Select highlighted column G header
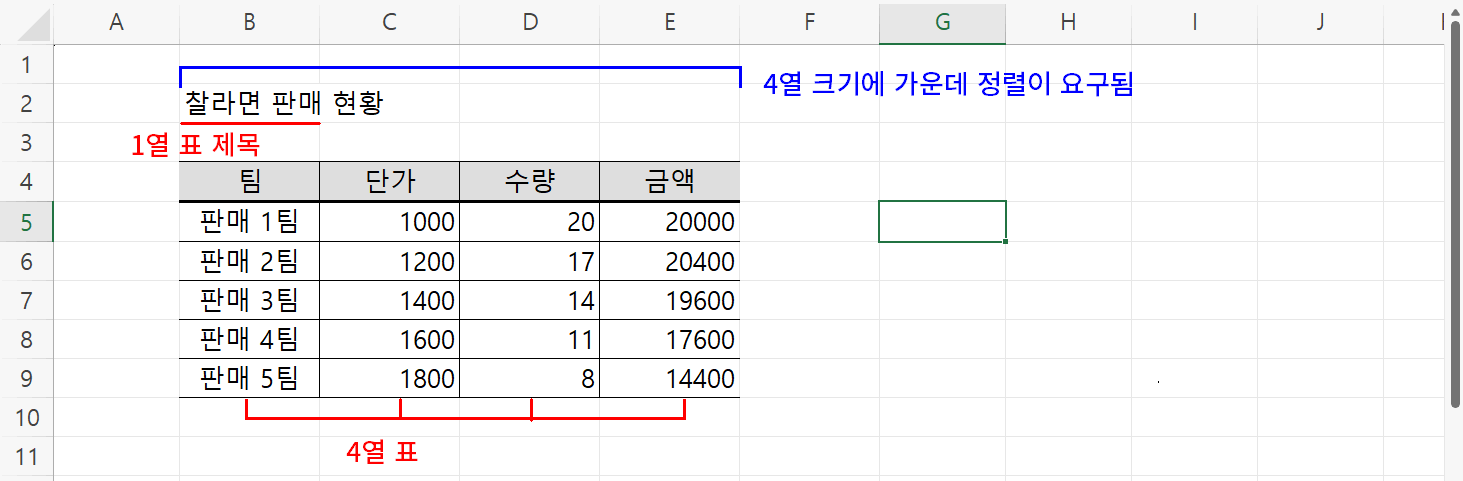The width and height of the screenshot is (1463, 481). pos(942,22)
